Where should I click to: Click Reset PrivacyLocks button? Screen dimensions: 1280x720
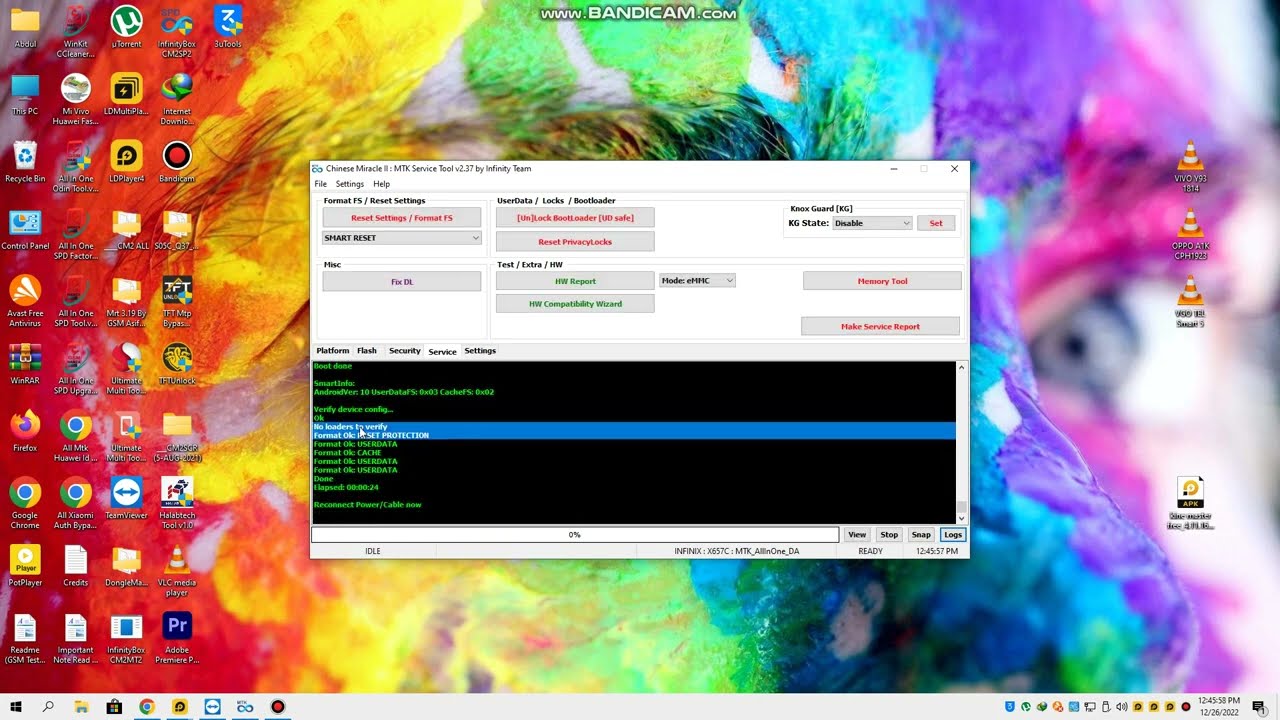[x=575, y=242]
